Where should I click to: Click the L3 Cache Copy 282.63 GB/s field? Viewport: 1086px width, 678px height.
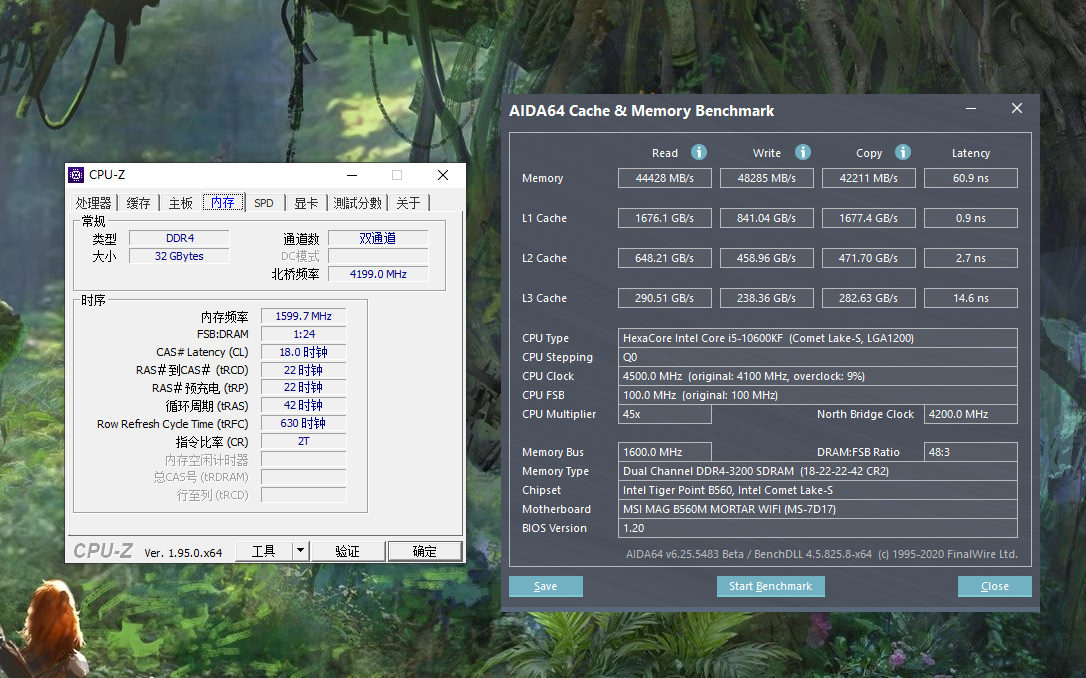coord(869,298)
